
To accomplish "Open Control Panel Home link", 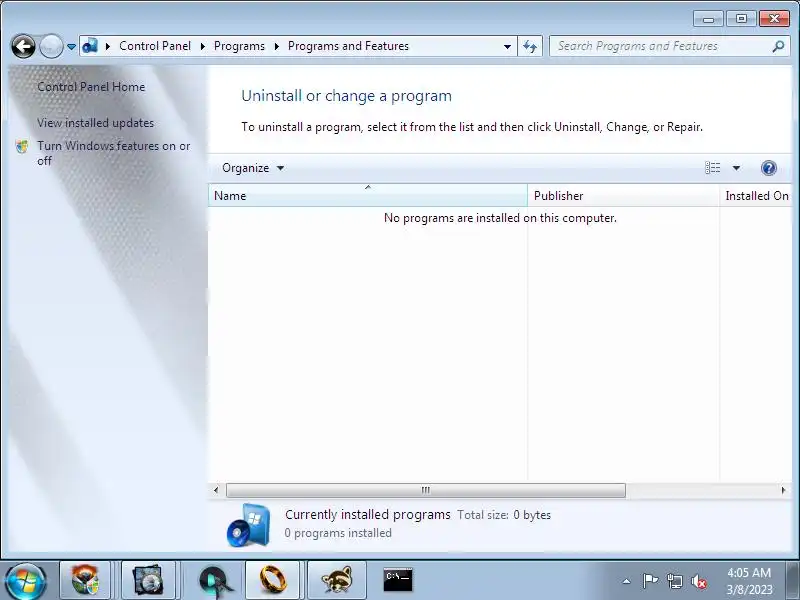I will click(91, 87).
